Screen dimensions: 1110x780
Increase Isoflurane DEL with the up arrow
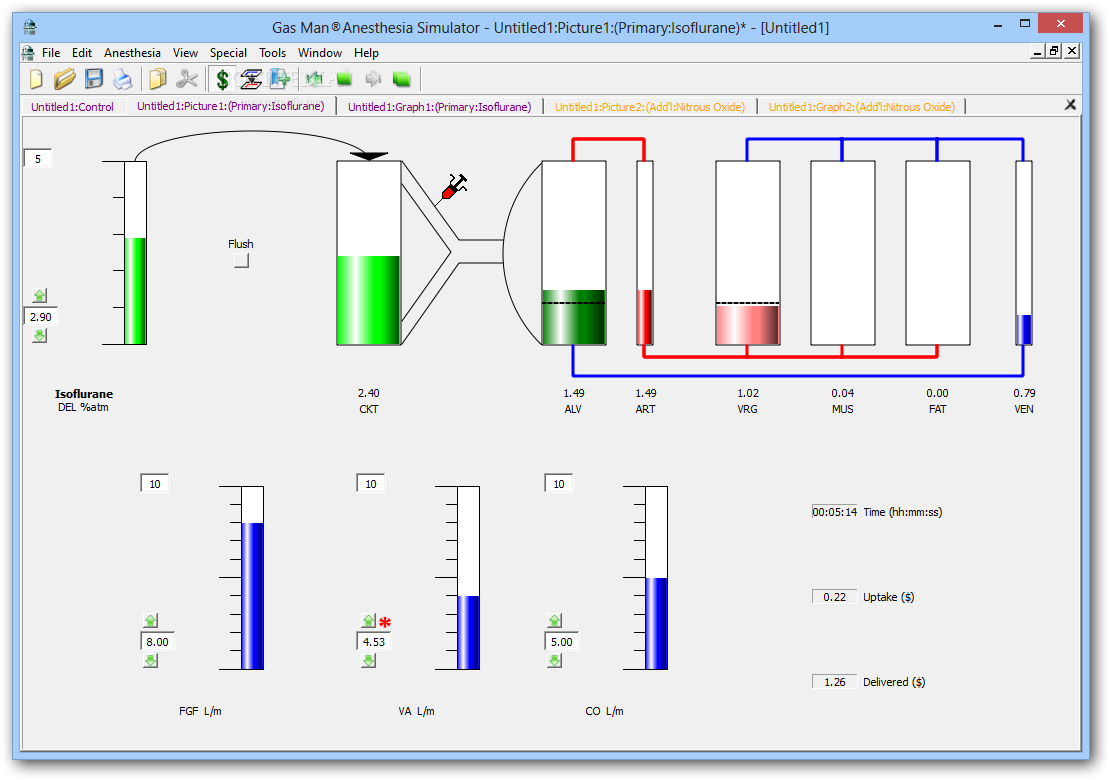pos(40,296)
